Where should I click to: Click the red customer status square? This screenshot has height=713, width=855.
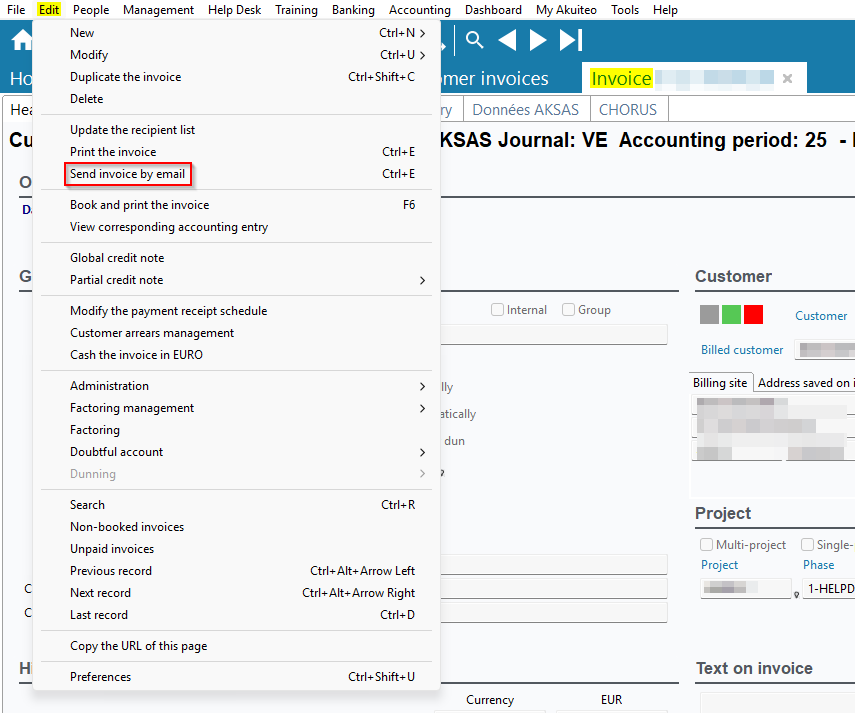pos(753,315)
